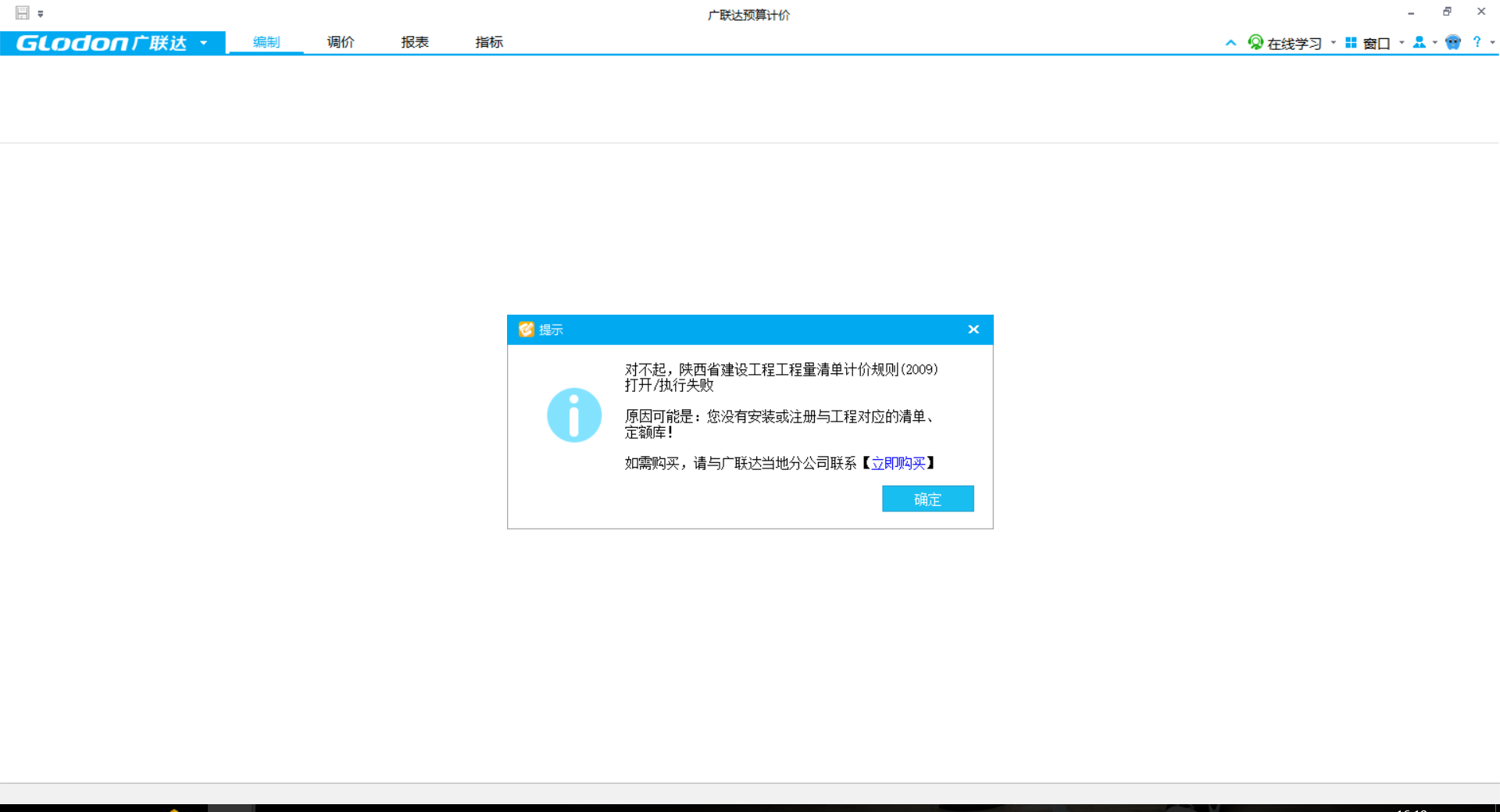Open the 窗口 window menu
Viewport: 1500px width, 812px height.
(x=1377, y=44)
